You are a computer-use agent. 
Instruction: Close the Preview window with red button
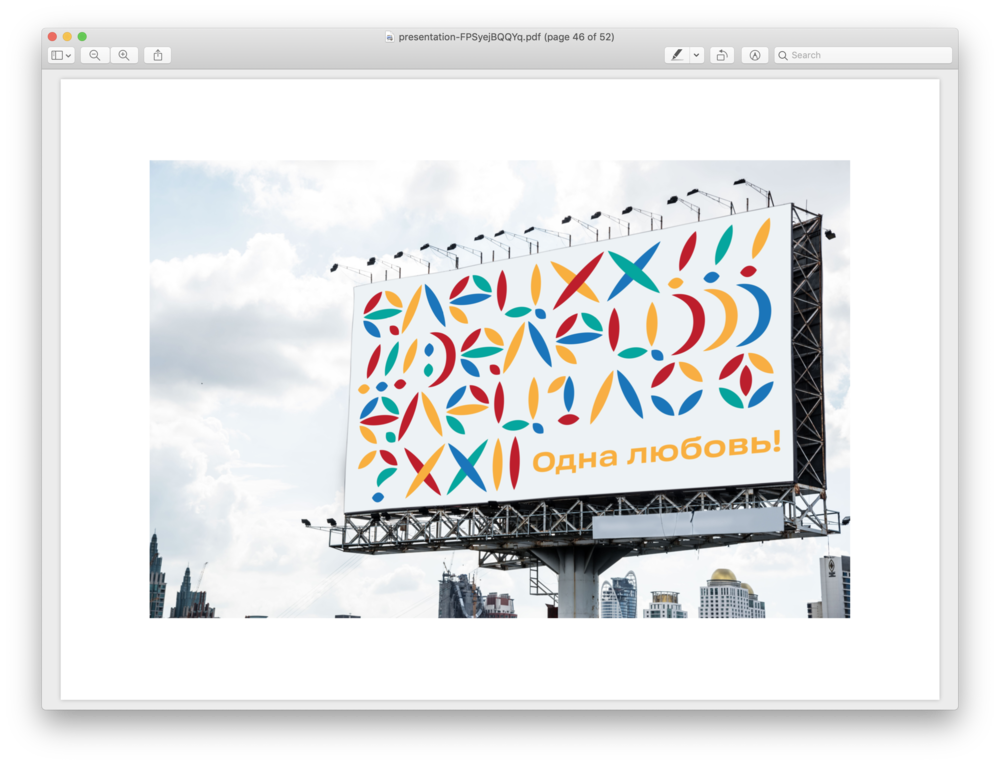[52, 37]
